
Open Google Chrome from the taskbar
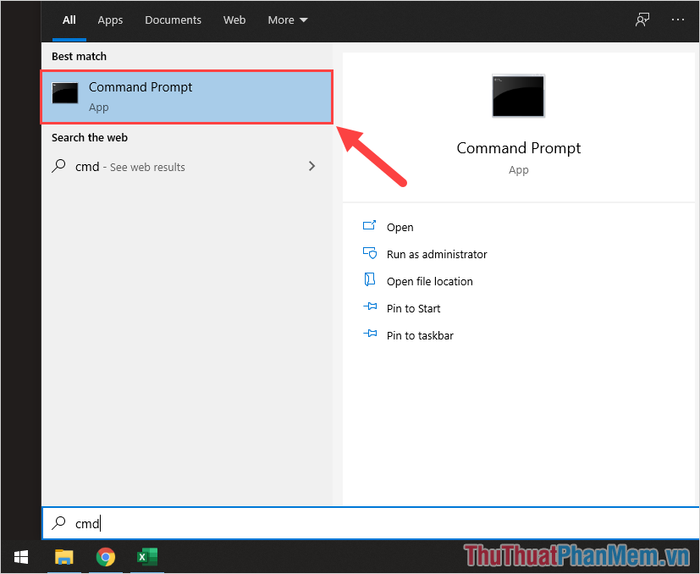(x=106, y=557)
